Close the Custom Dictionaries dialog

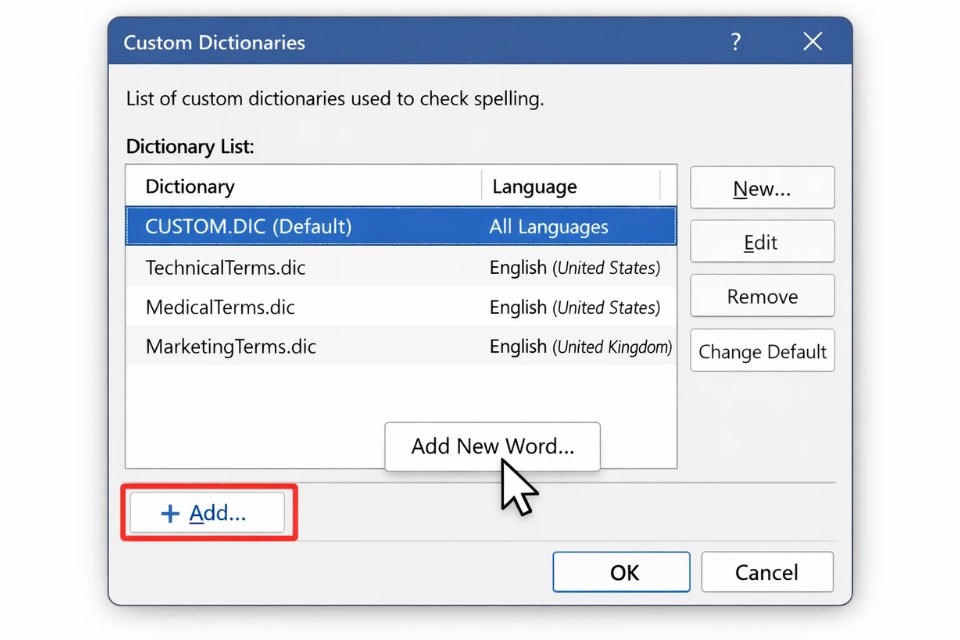click(812, 41)
